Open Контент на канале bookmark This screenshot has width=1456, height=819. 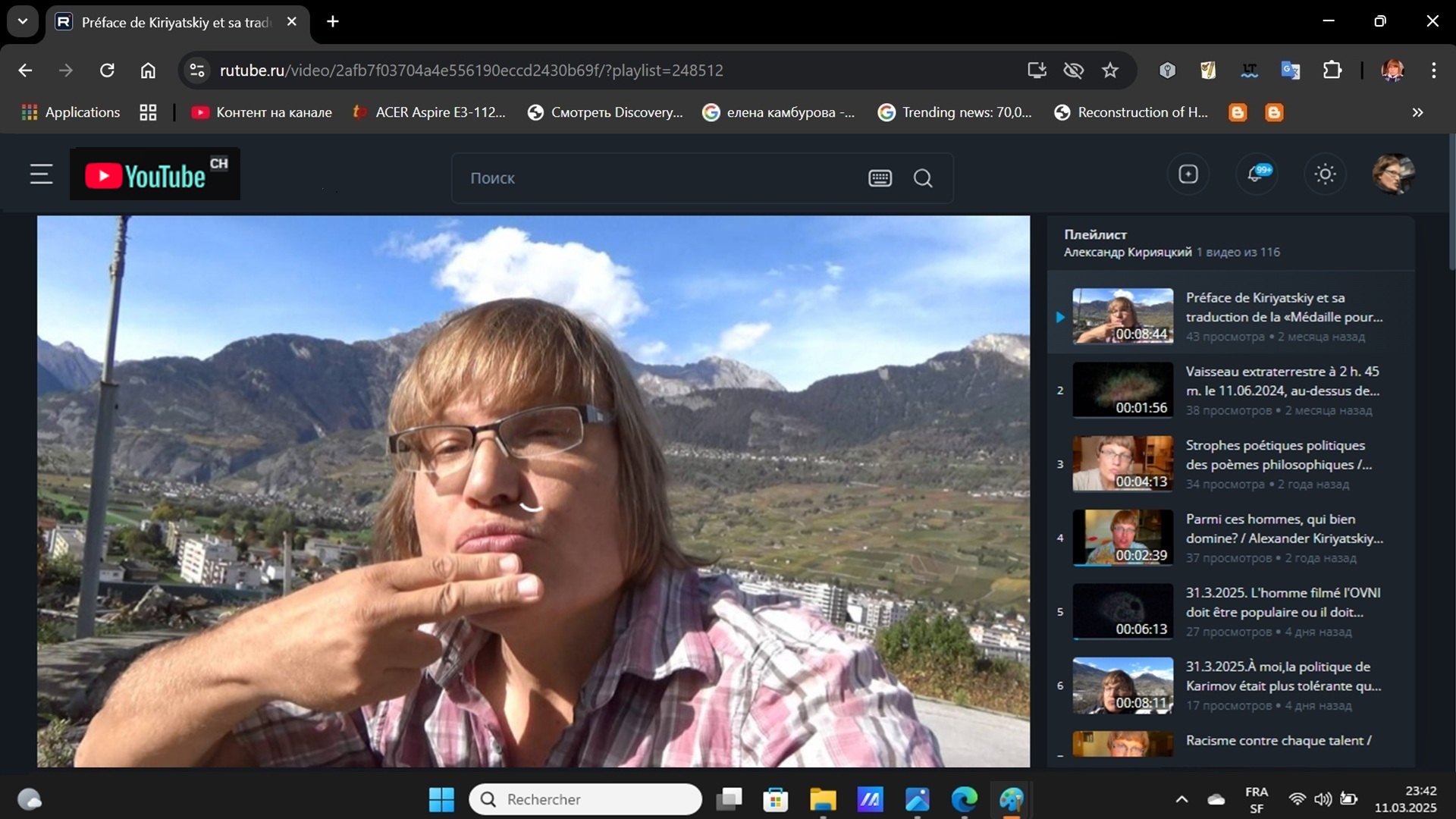262,112
